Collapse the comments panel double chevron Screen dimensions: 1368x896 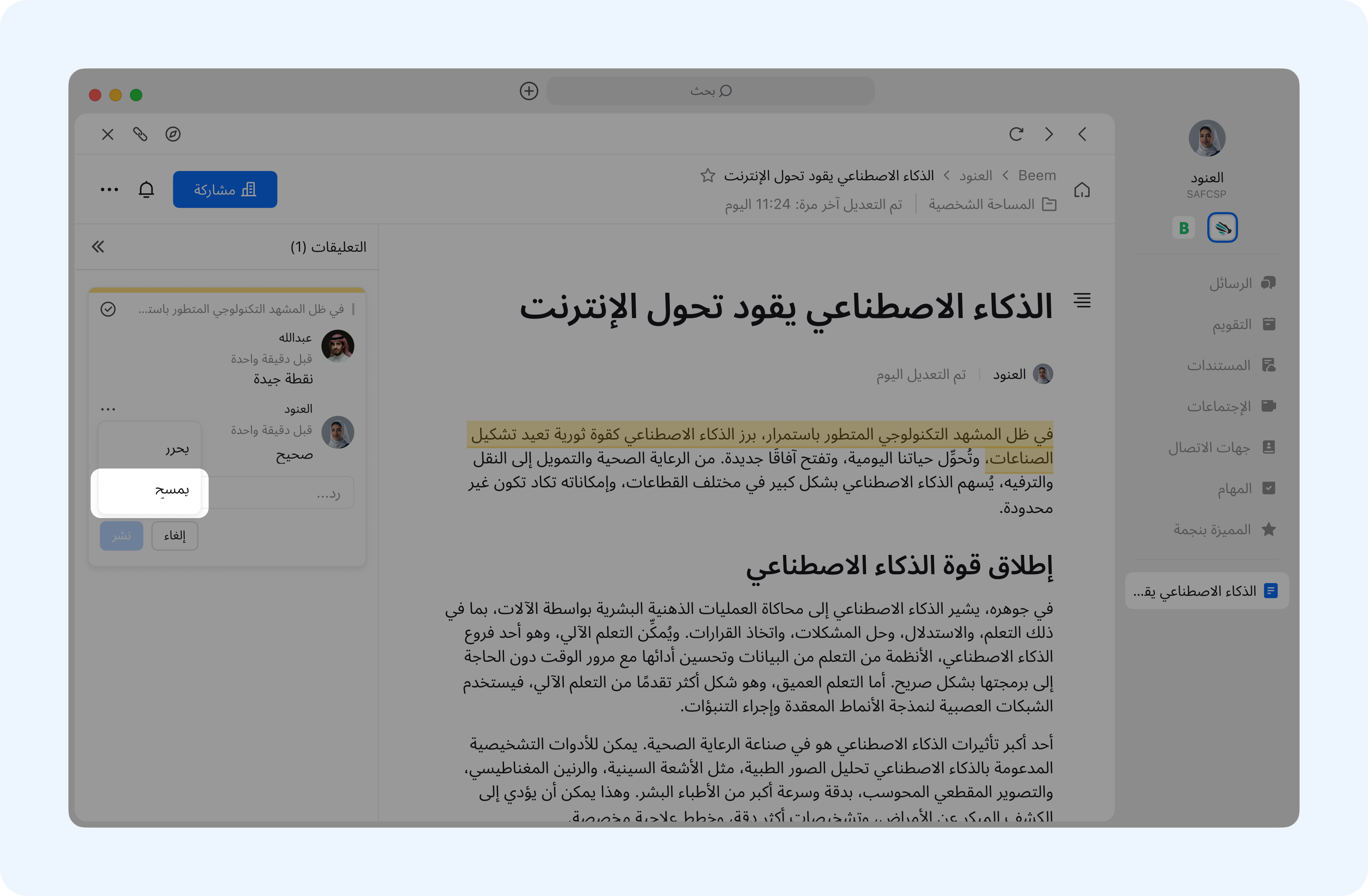(98, 247)
